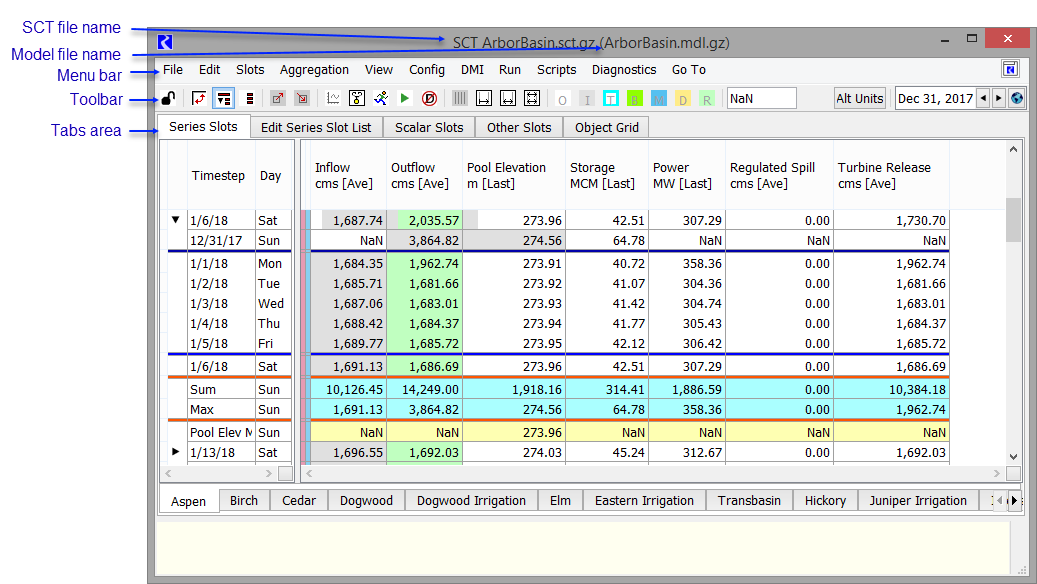Switch to the Scalar Slots tab
The width and height of the screenshot is (1037, 584).
coord(429,127)
